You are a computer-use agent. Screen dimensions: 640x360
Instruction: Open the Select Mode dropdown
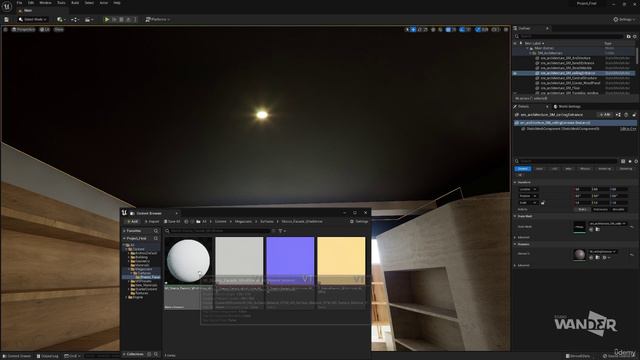click(33, 19)
